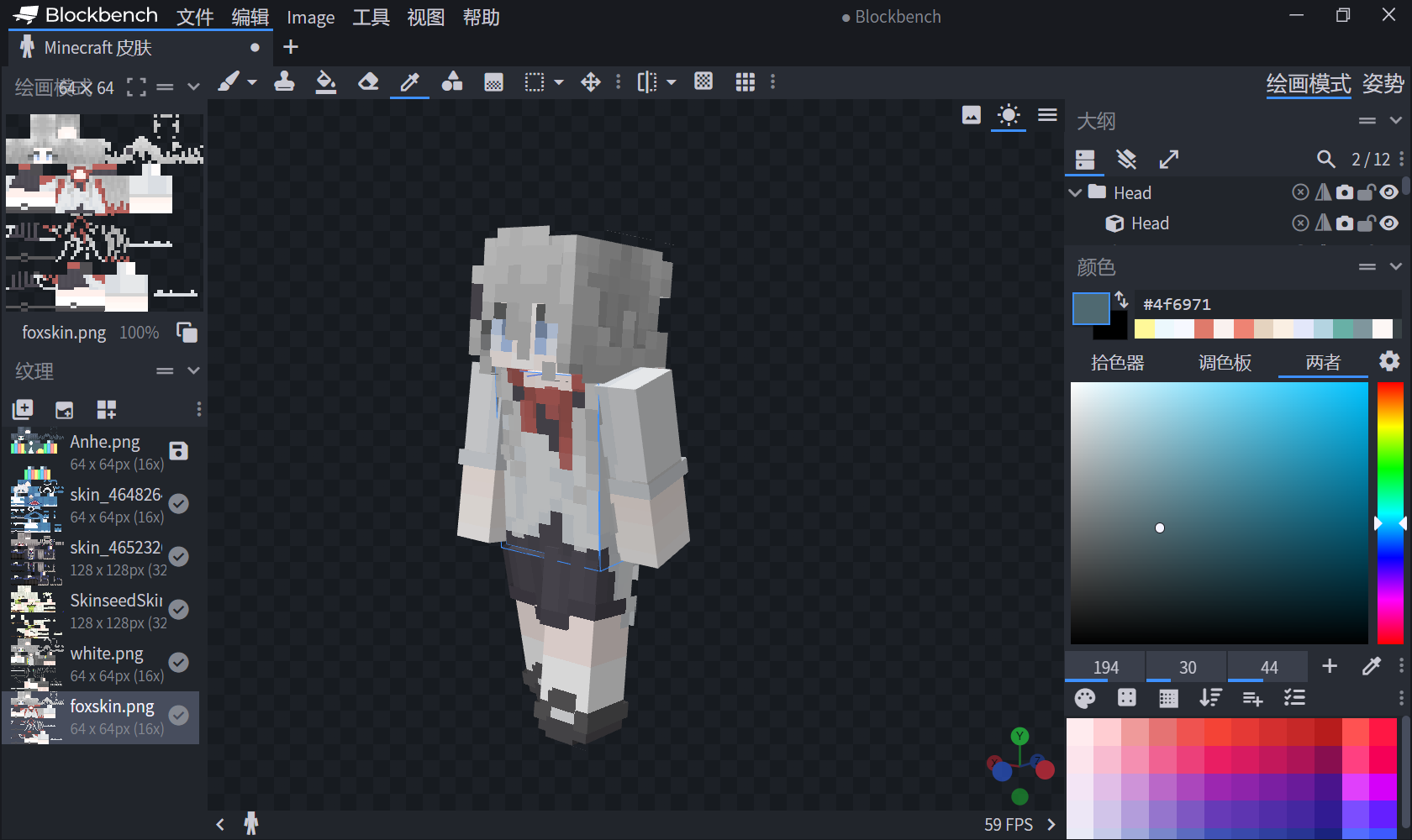
Task: Open rectangle selection tool options dropdown
Action: coord(559,82)
